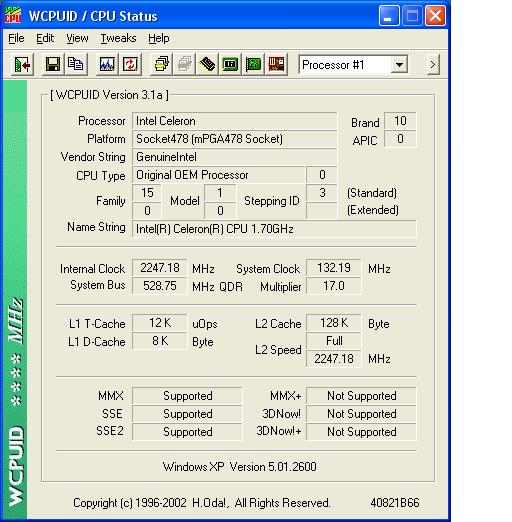Click the Processor field 'Intel Celeron'
This screenshot has height=522, width=512.
[x=234, y=121]
